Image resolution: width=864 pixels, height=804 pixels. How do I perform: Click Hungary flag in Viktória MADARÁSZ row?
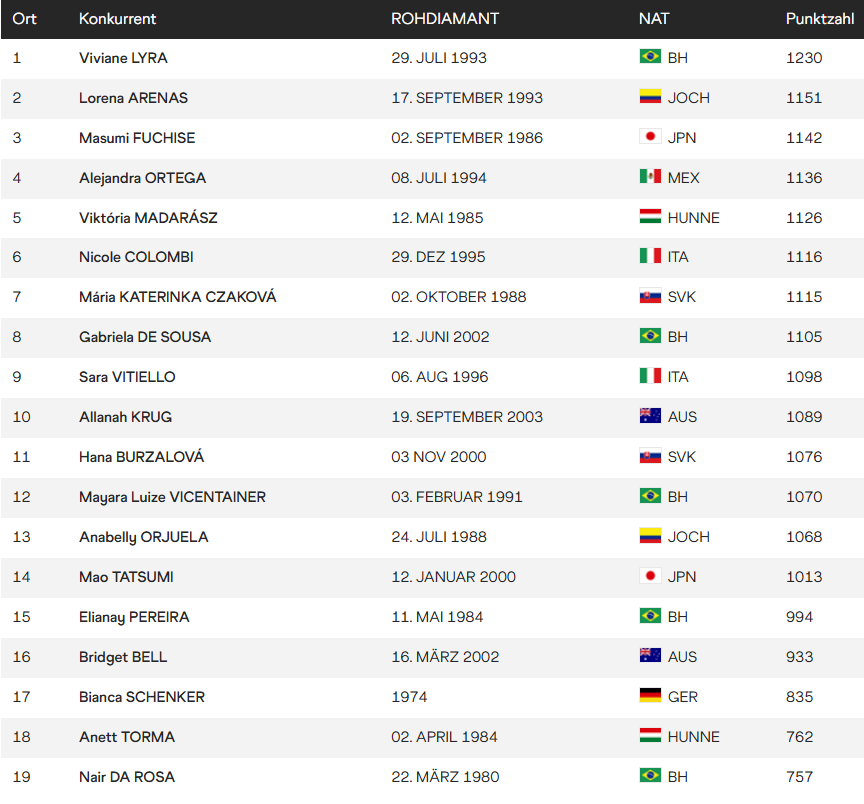click(650, 216)
